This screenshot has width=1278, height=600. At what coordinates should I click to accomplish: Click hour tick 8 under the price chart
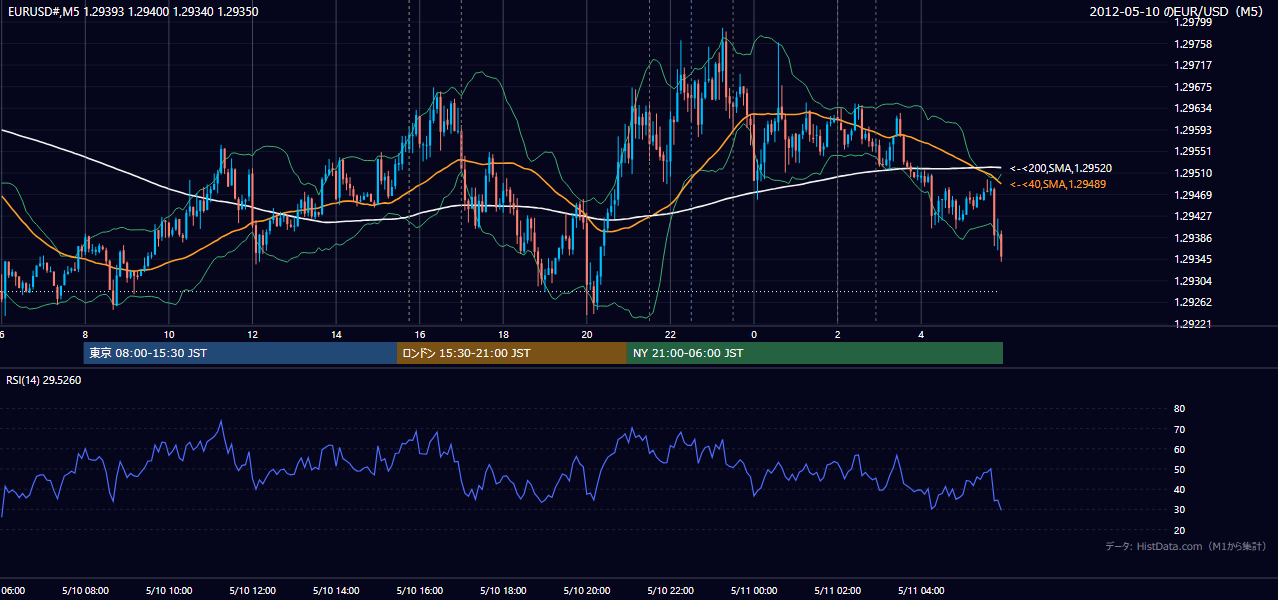pos(85,335)
